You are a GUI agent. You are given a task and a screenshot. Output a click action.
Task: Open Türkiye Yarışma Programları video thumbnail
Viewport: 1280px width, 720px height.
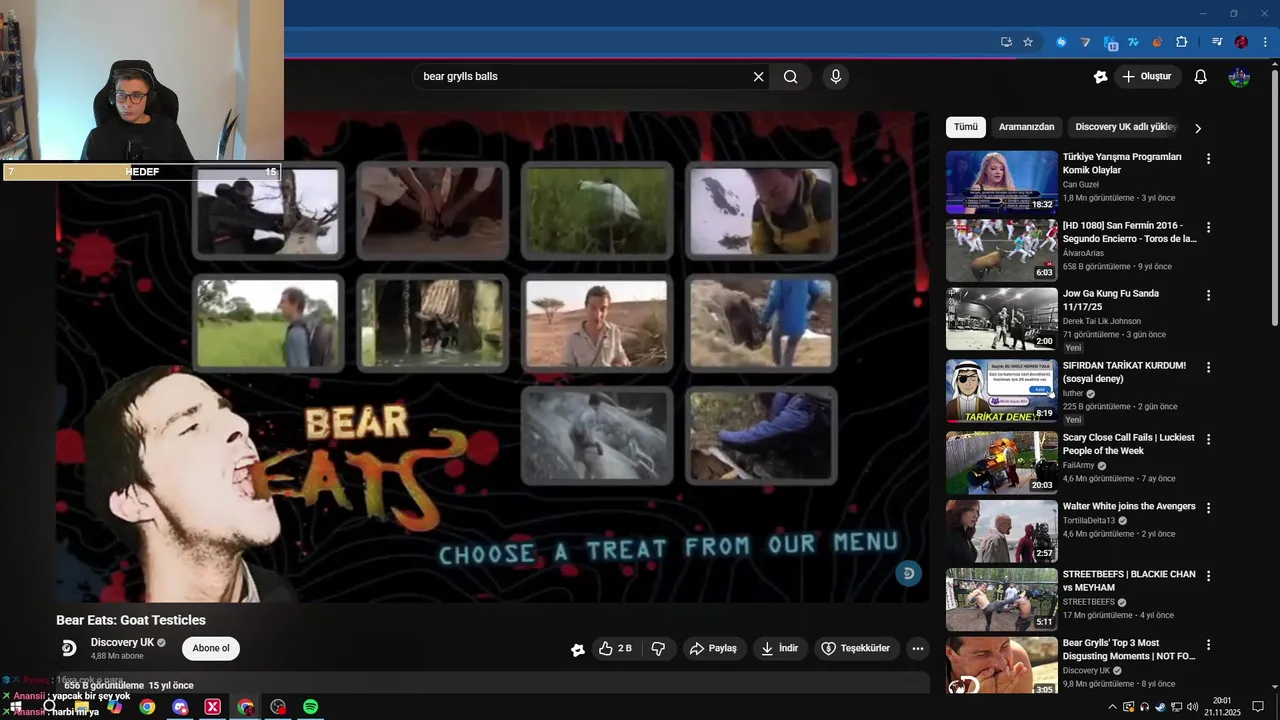(x=1001, y=182)
